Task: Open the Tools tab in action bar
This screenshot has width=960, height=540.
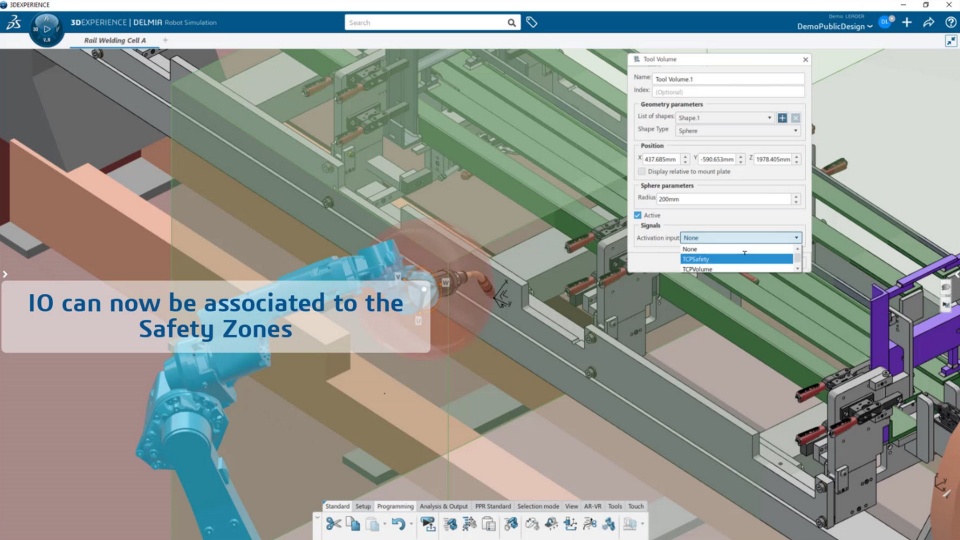Action: [x=615, y=506]
